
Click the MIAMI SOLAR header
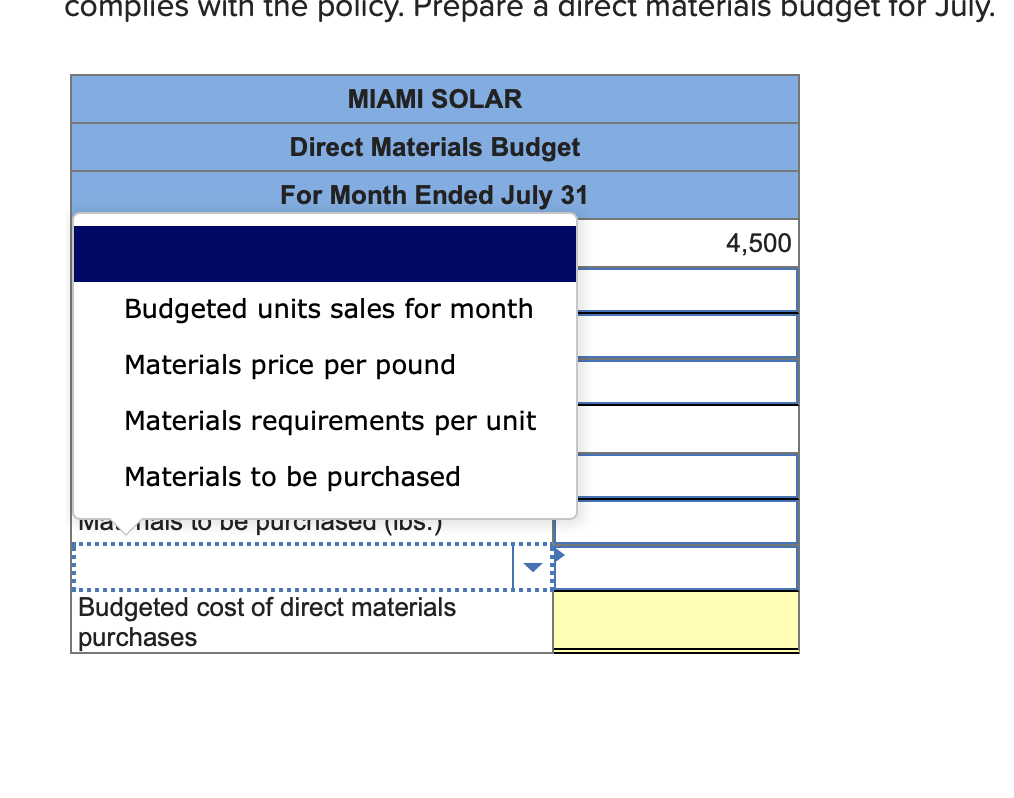coord(435,99)
